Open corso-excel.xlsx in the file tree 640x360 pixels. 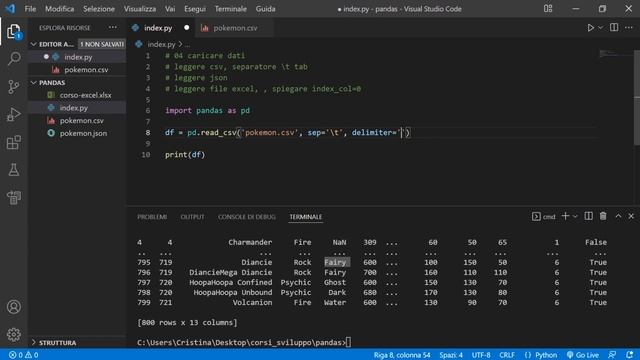(77, 95)
